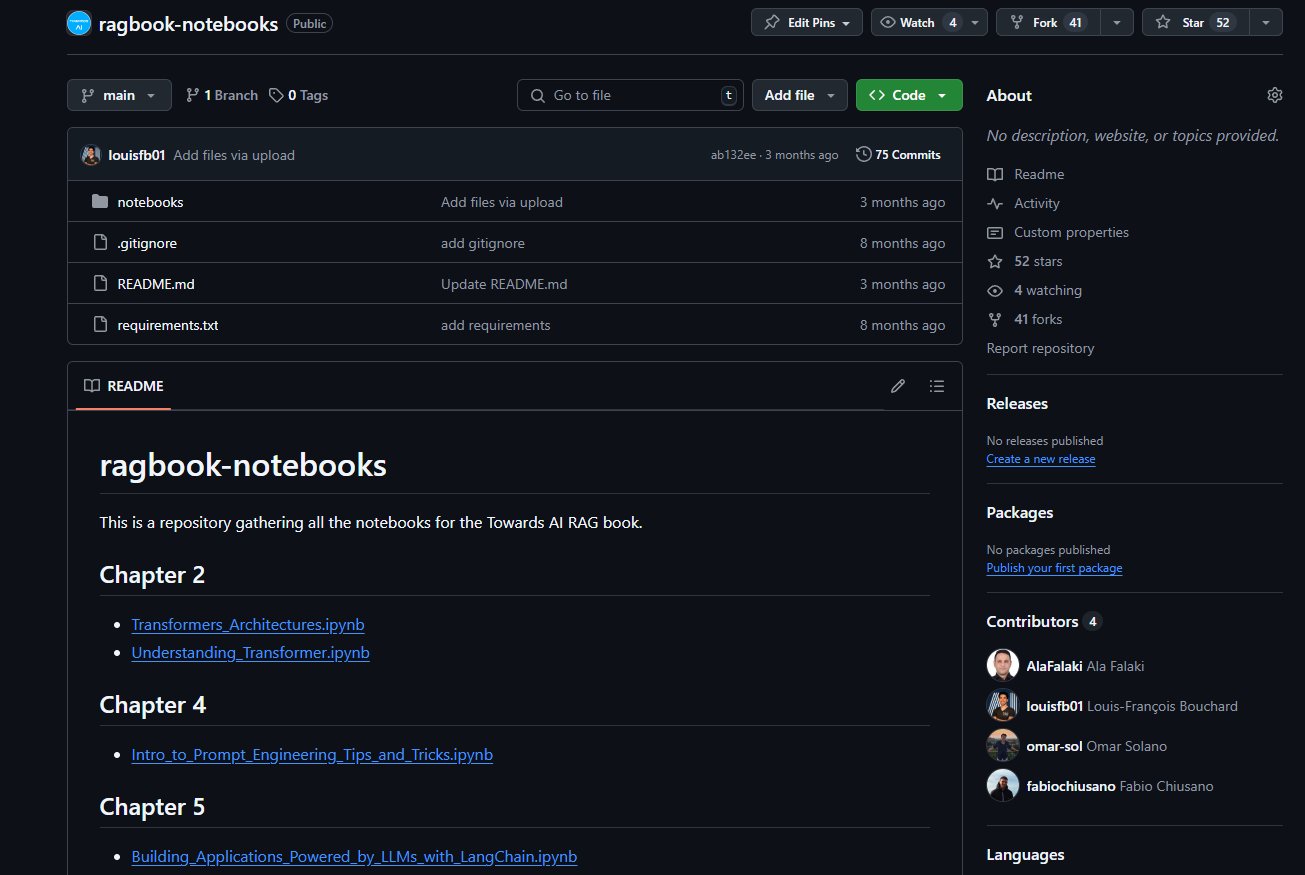Click the About settings gear icon
Image resolution: width=1305 pixels, height=875 pixels.
pyautogui.click(x=1274, y=95)
